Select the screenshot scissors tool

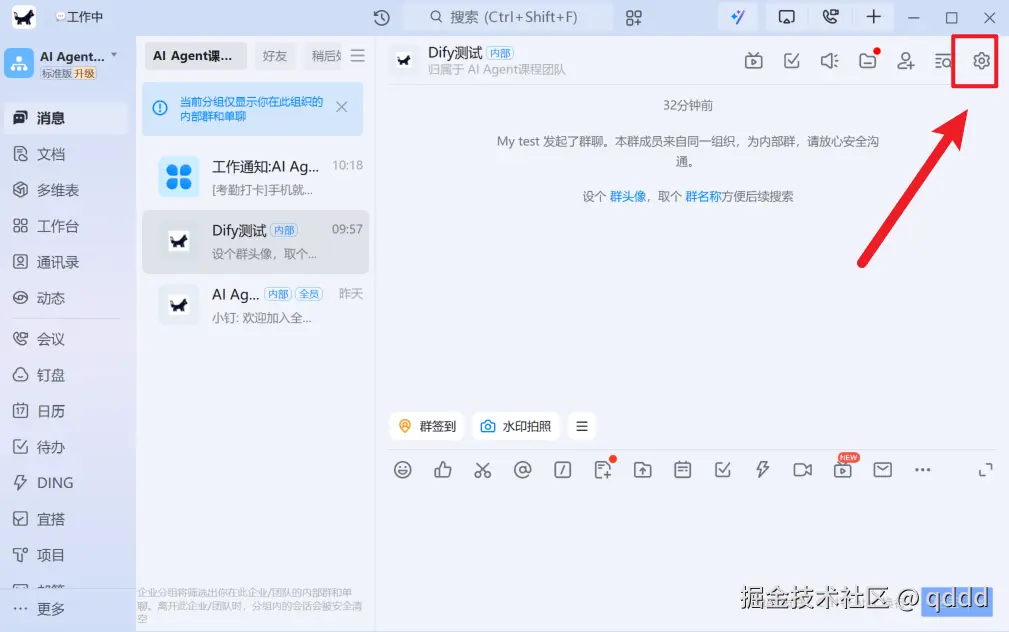coord(483,470)
